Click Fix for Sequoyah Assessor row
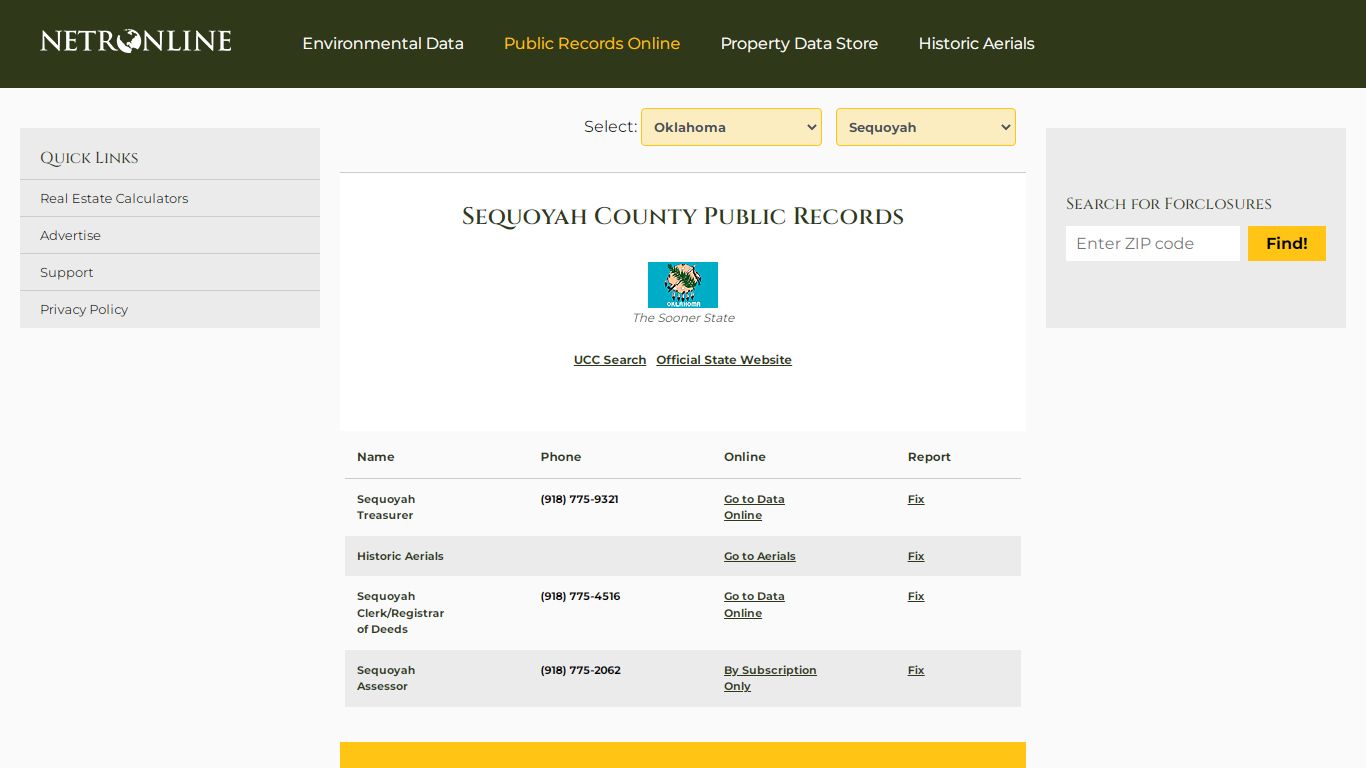This screenshot has height=768, width=1366. pos(916,670)
